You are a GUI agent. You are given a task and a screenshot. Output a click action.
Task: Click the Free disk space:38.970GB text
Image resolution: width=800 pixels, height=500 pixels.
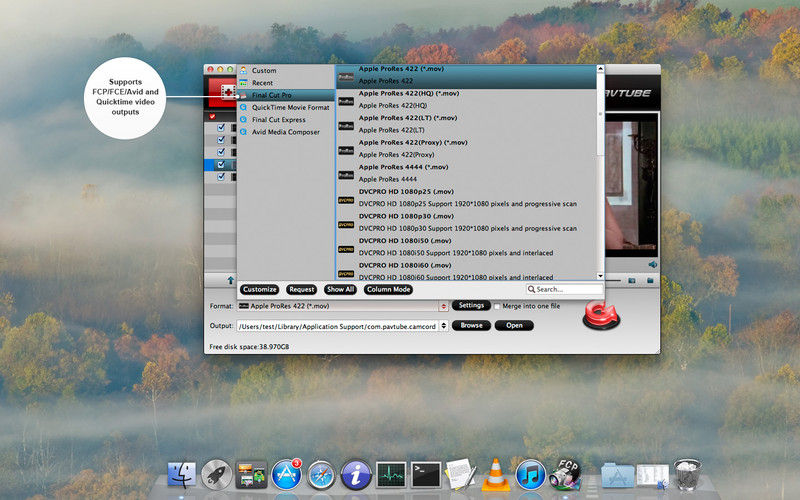(x=249, y=346)
